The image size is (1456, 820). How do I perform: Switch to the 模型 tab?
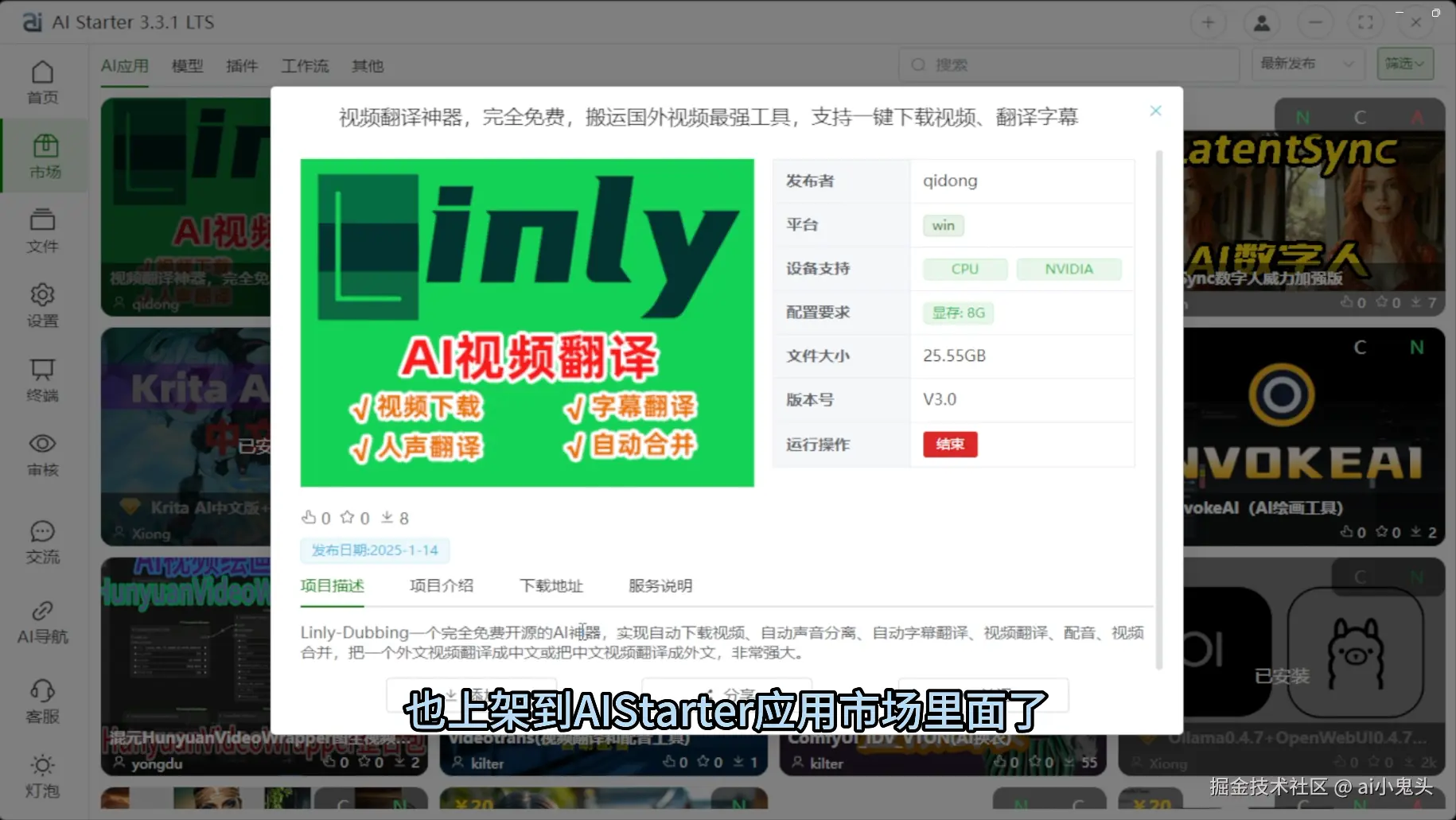click(188, 66)
